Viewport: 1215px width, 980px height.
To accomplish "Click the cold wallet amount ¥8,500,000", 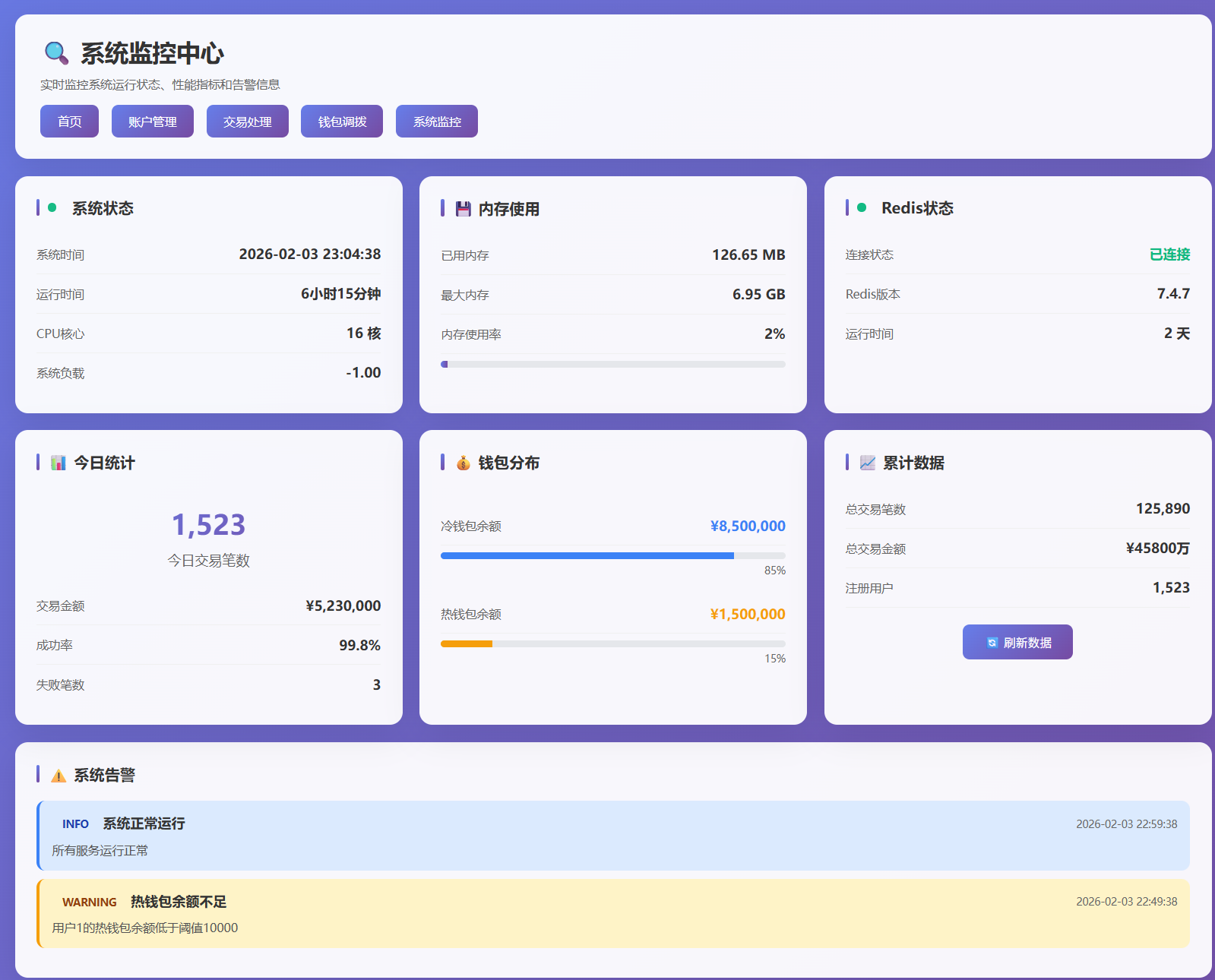I will 748,526.
